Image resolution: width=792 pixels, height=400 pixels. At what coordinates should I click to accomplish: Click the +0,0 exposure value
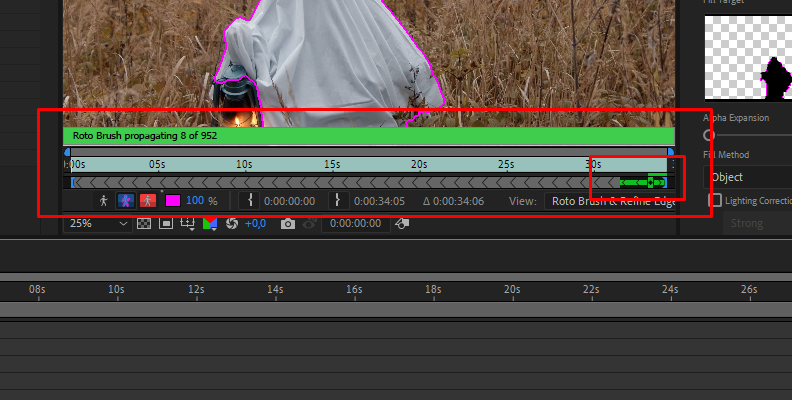255,223
